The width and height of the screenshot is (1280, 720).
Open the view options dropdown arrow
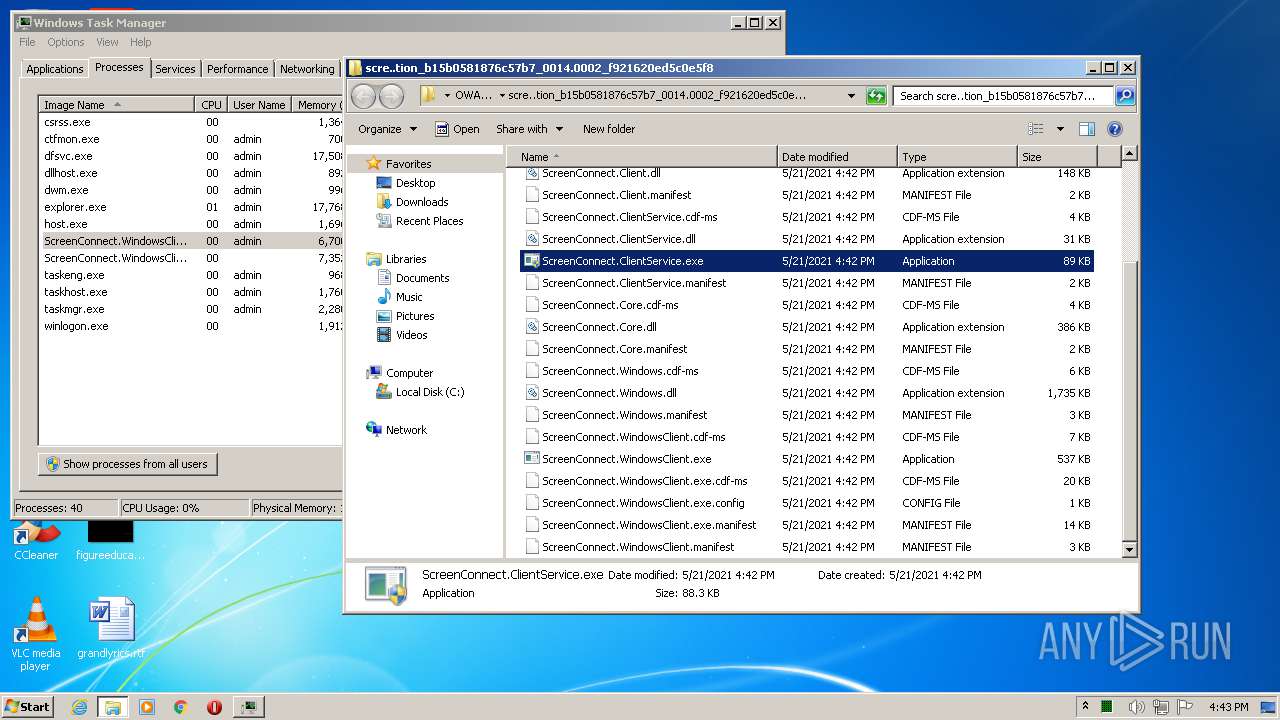point(1060,129)
